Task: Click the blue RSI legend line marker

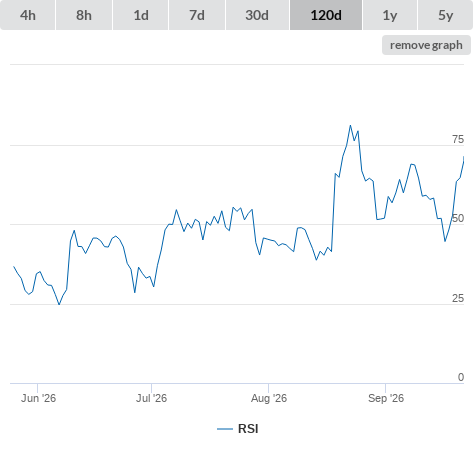Action: (225, 429)
